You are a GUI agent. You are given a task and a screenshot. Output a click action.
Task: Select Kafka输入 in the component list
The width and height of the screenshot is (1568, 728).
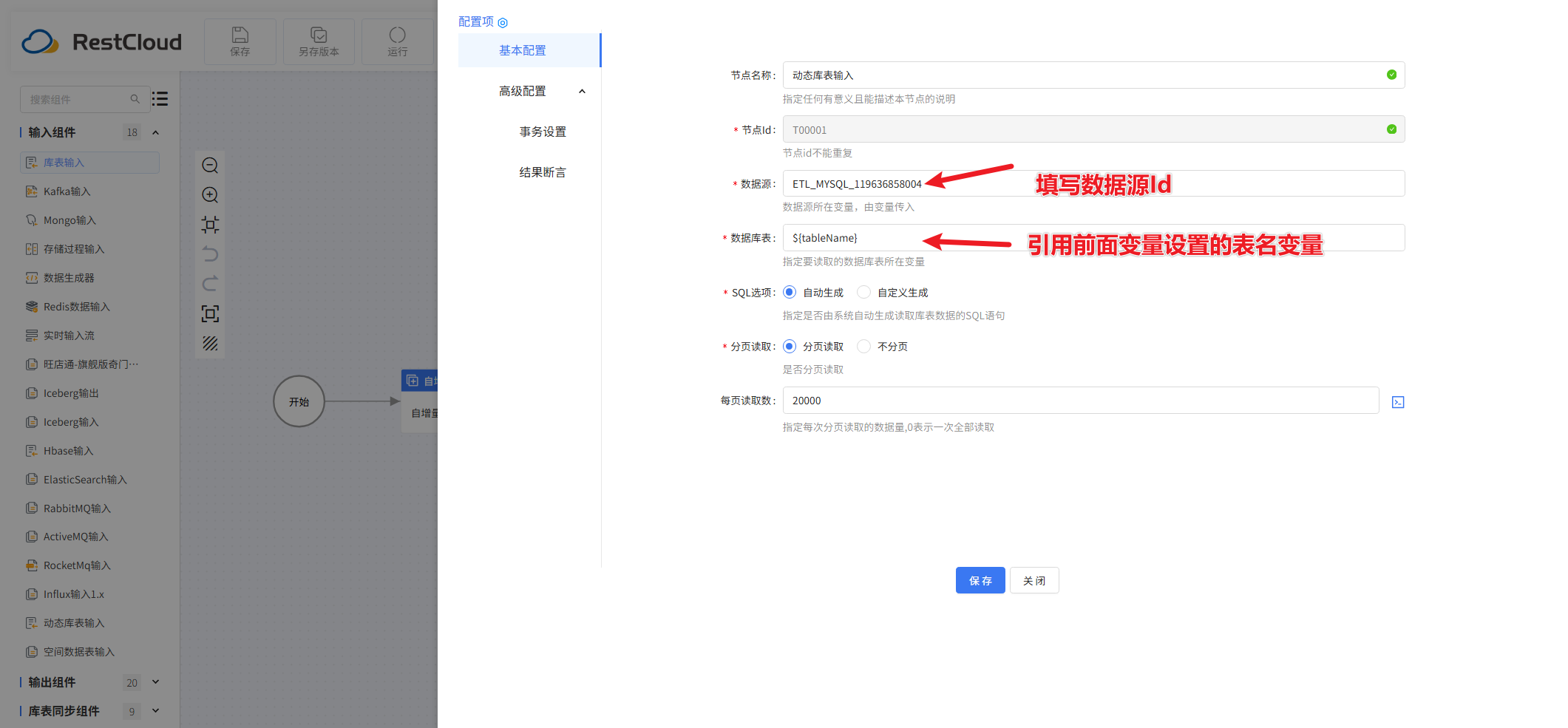pyautogui.click(x=67, y=191)
